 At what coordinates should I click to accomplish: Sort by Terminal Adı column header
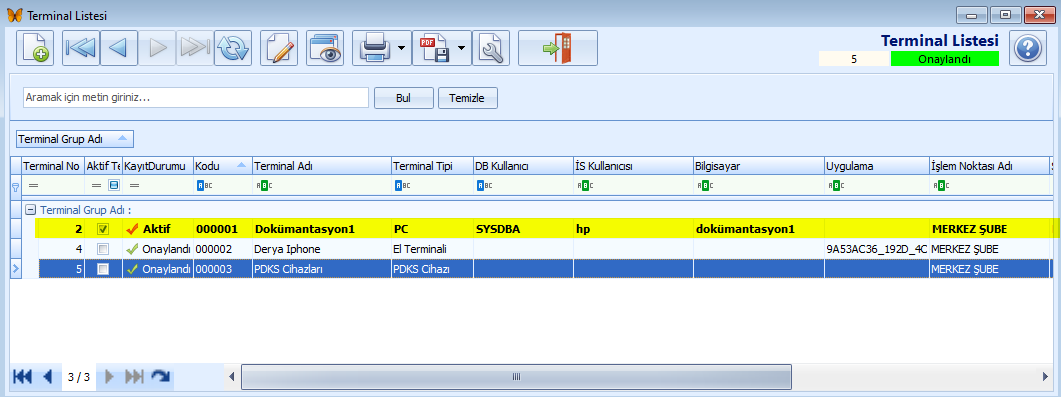point(322,166)
